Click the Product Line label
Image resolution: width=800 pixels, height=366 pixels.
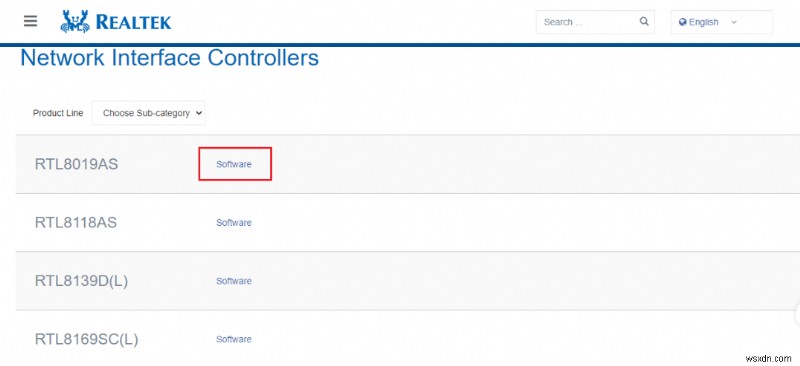click(x=58, y=113)
